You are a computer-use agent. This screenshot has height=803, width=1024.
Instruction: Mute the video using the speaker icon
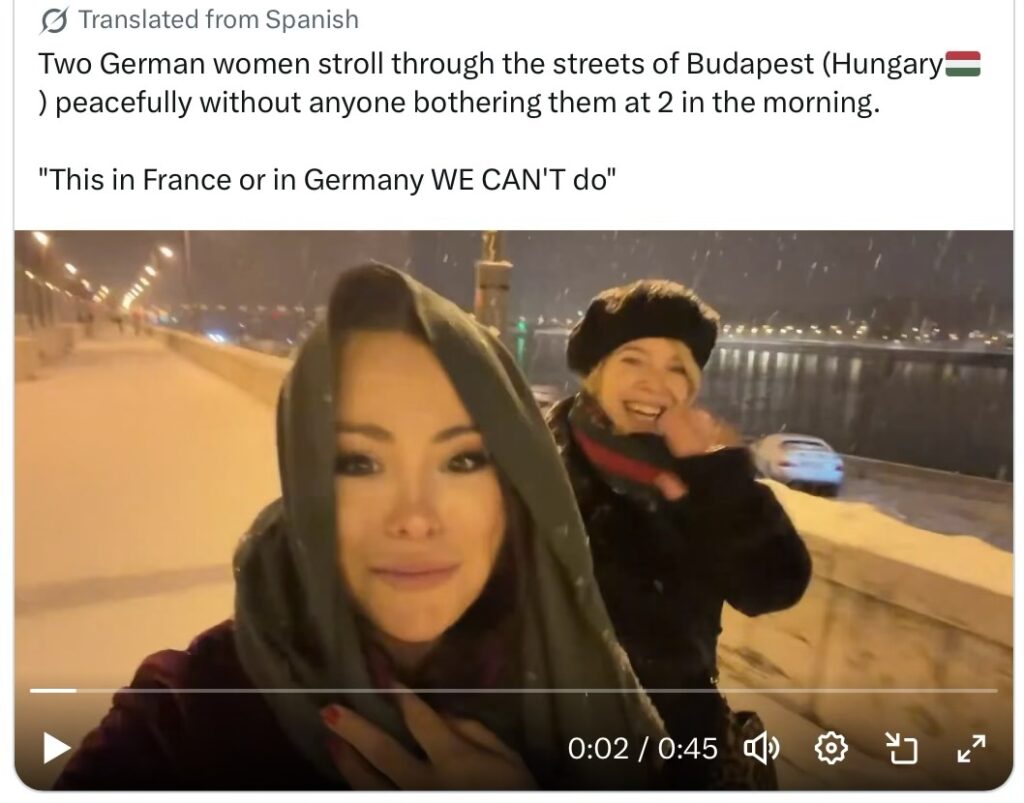point(762,748)
